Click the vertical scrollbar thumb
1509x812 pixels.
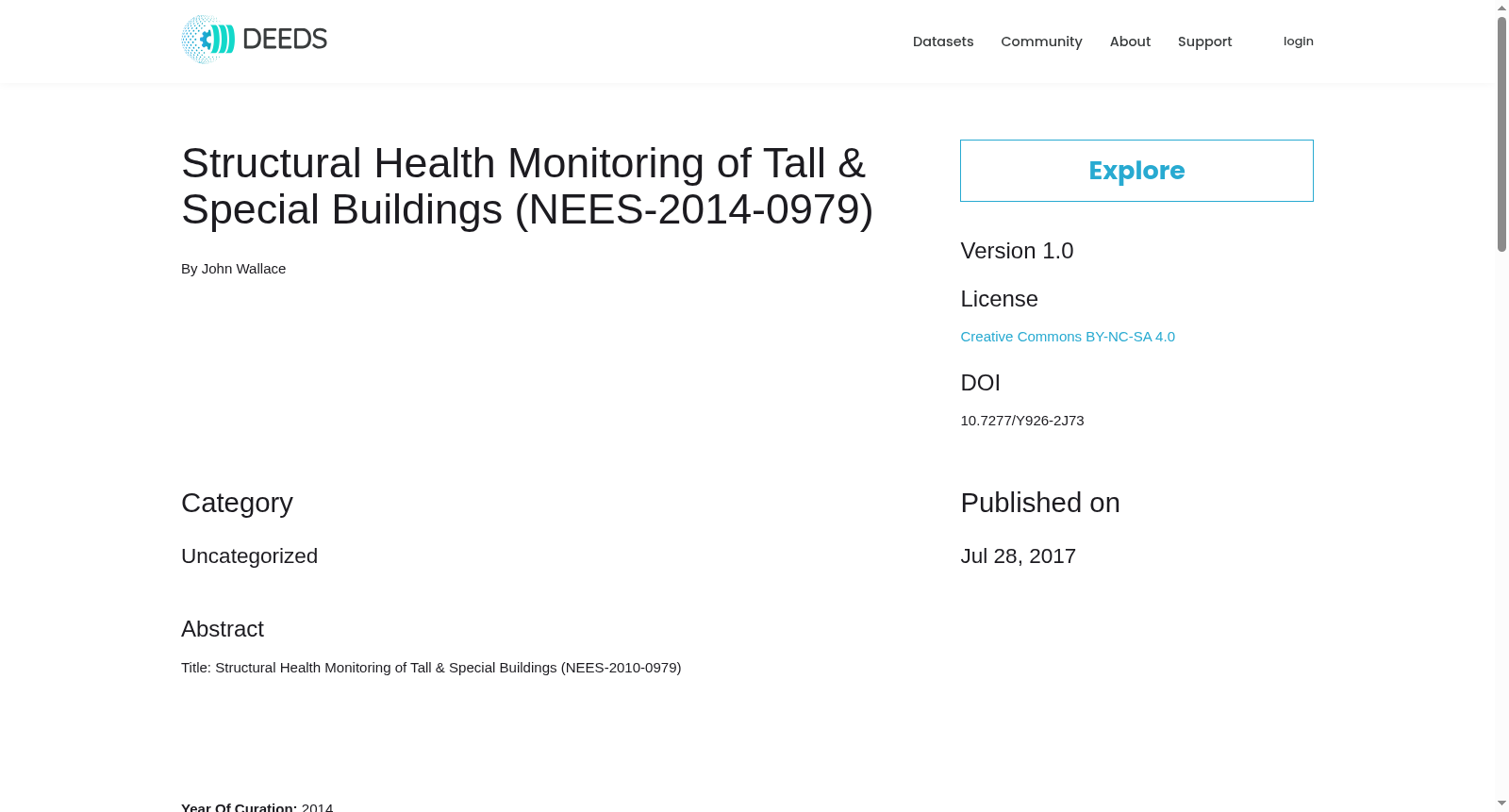[x=1501, y=134]
